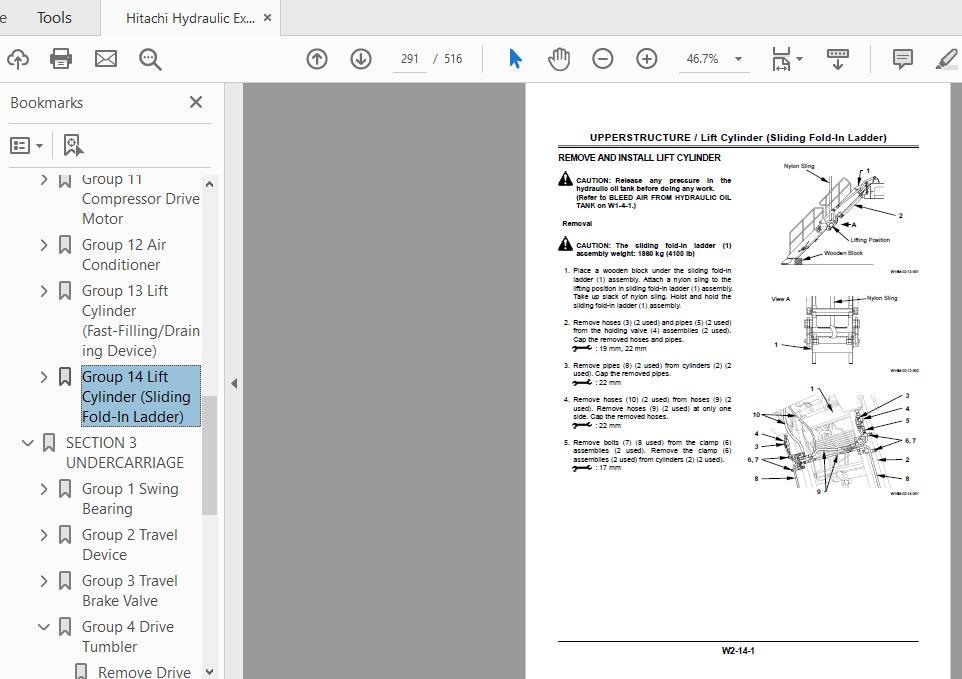Click bookmark icon beside Group 13 Lift Cylinder
The height and width of the screenshot is (679, 962).
pos(64,291)
